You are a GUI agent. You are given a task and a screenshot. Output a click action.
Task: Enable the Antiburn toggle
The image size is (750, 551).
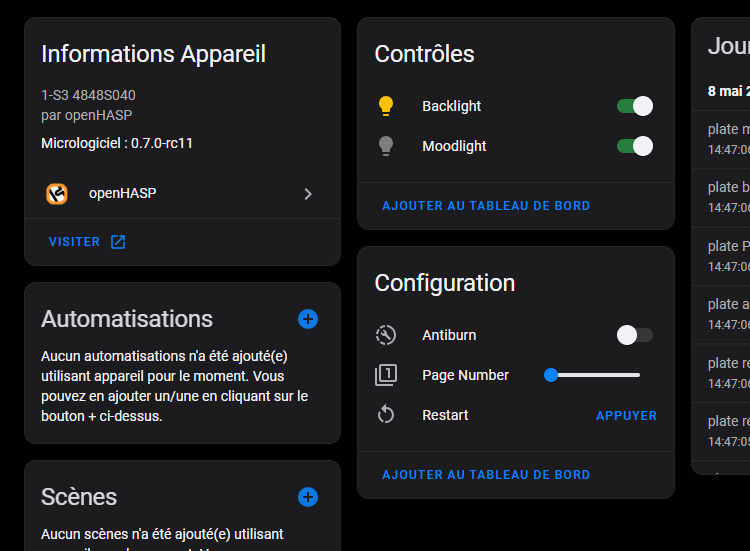click(x=635, y=335)
